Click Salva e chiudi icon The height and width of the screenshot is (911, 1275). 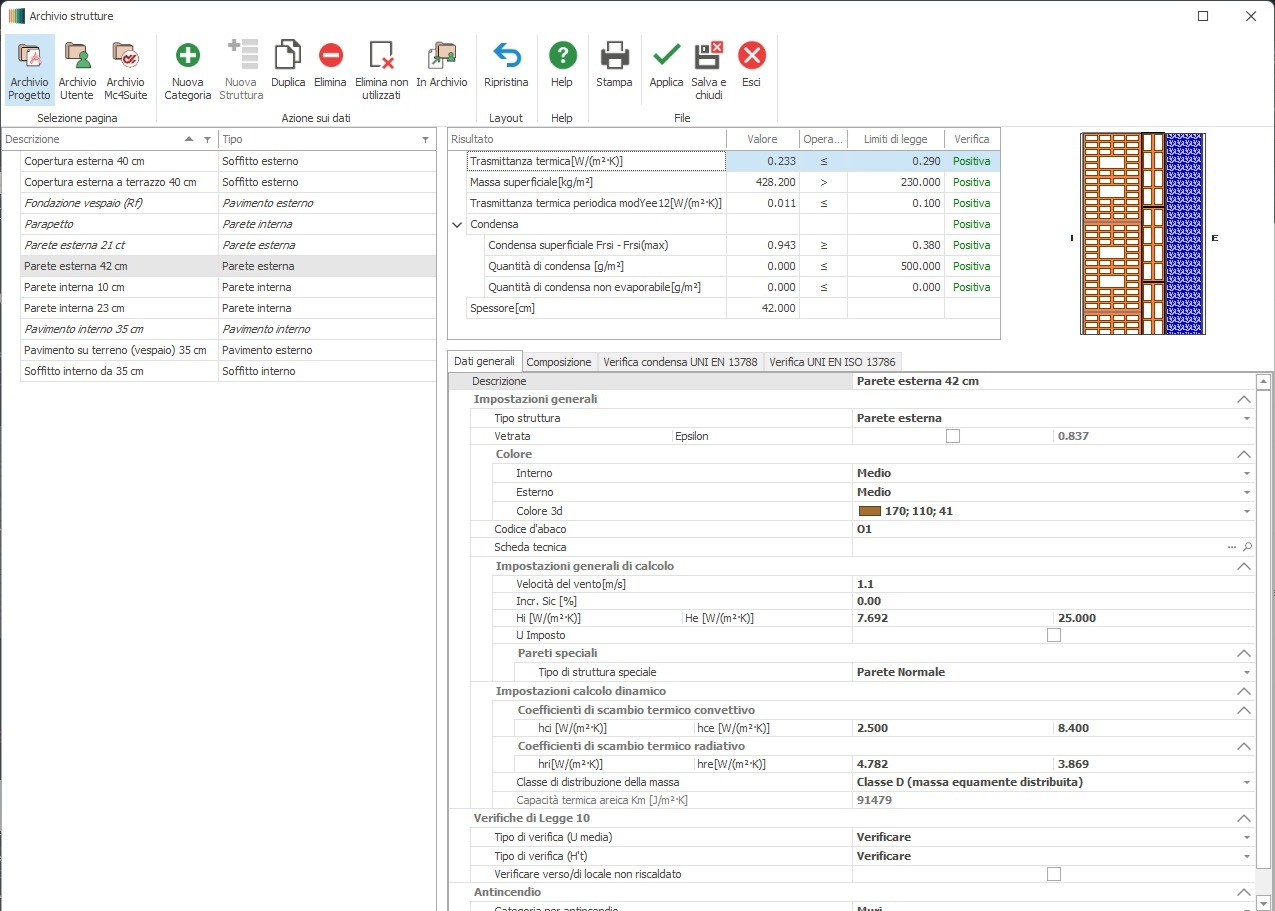point(708,56)
